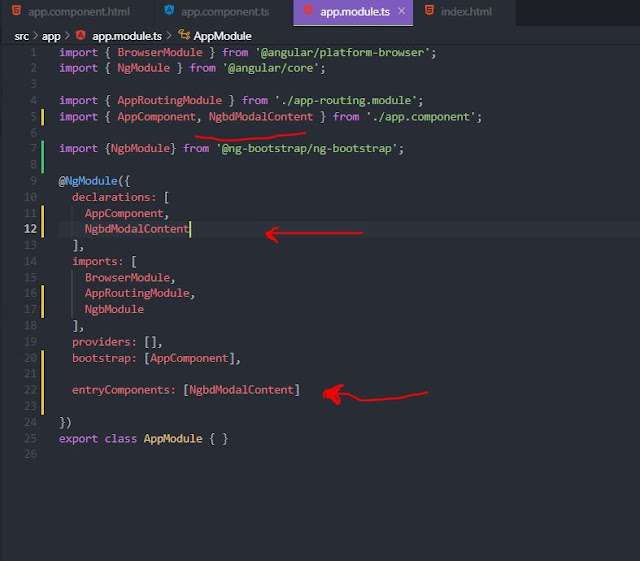Click the Angular icon on app.component.ts tab
Screen dimensions: 640x561
tap(169, 10)
